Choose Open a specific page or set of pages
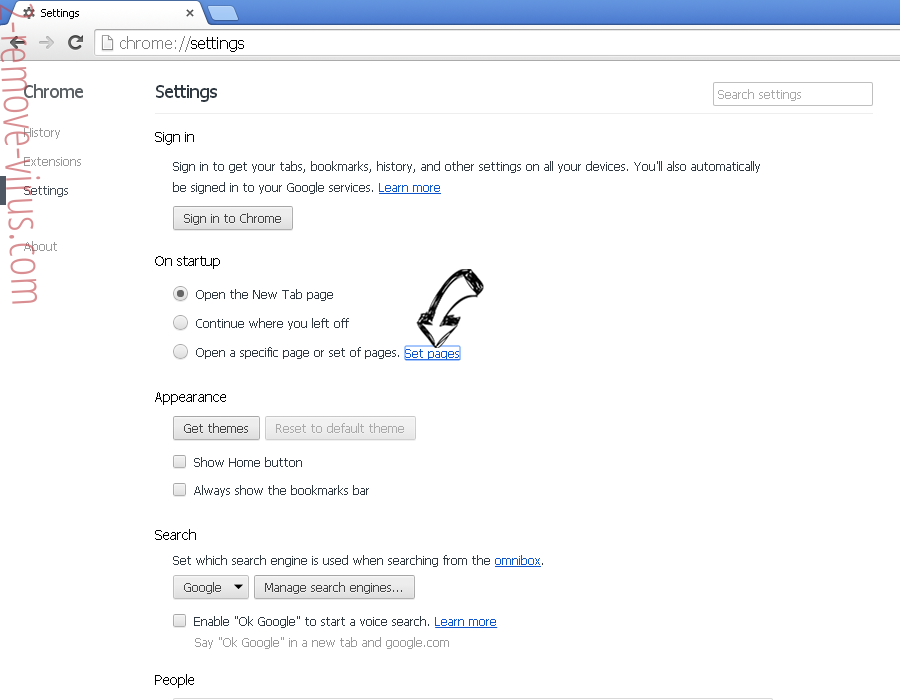900x700 pixels. pyautogui.click(x=180, y=351)
